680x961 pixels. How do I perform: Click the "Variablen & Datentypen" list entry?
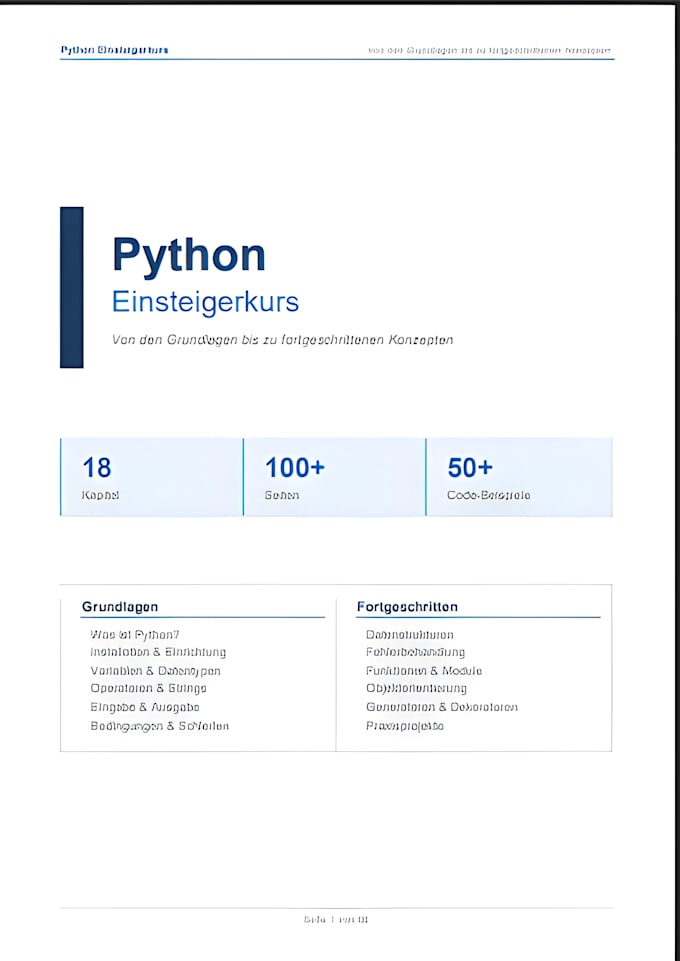tap(156, 671)
